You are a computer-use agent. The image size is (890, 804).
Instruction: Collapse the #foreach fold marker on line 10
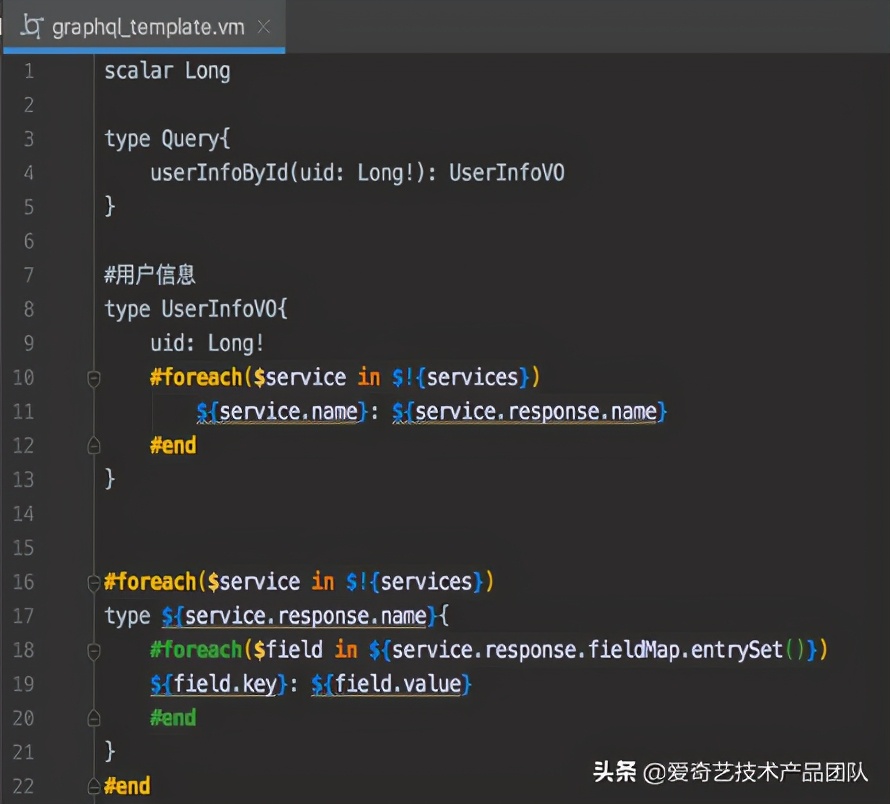click(x=94, y=378)
